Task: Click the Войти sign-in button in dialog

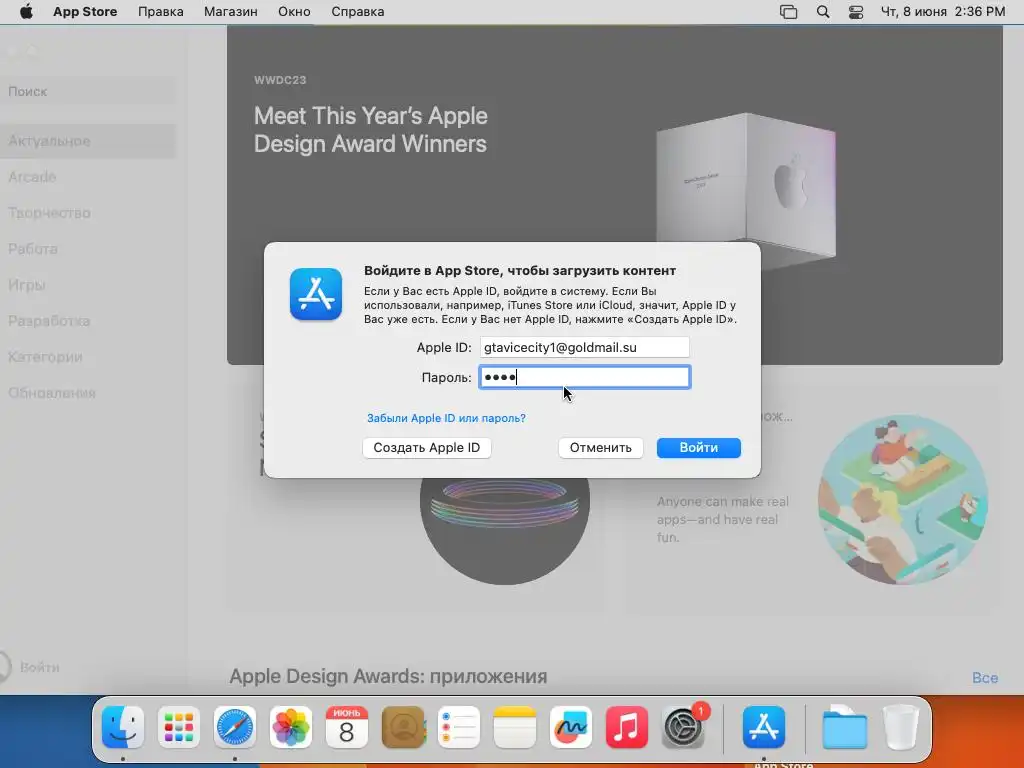Action: tap(699, 447)
